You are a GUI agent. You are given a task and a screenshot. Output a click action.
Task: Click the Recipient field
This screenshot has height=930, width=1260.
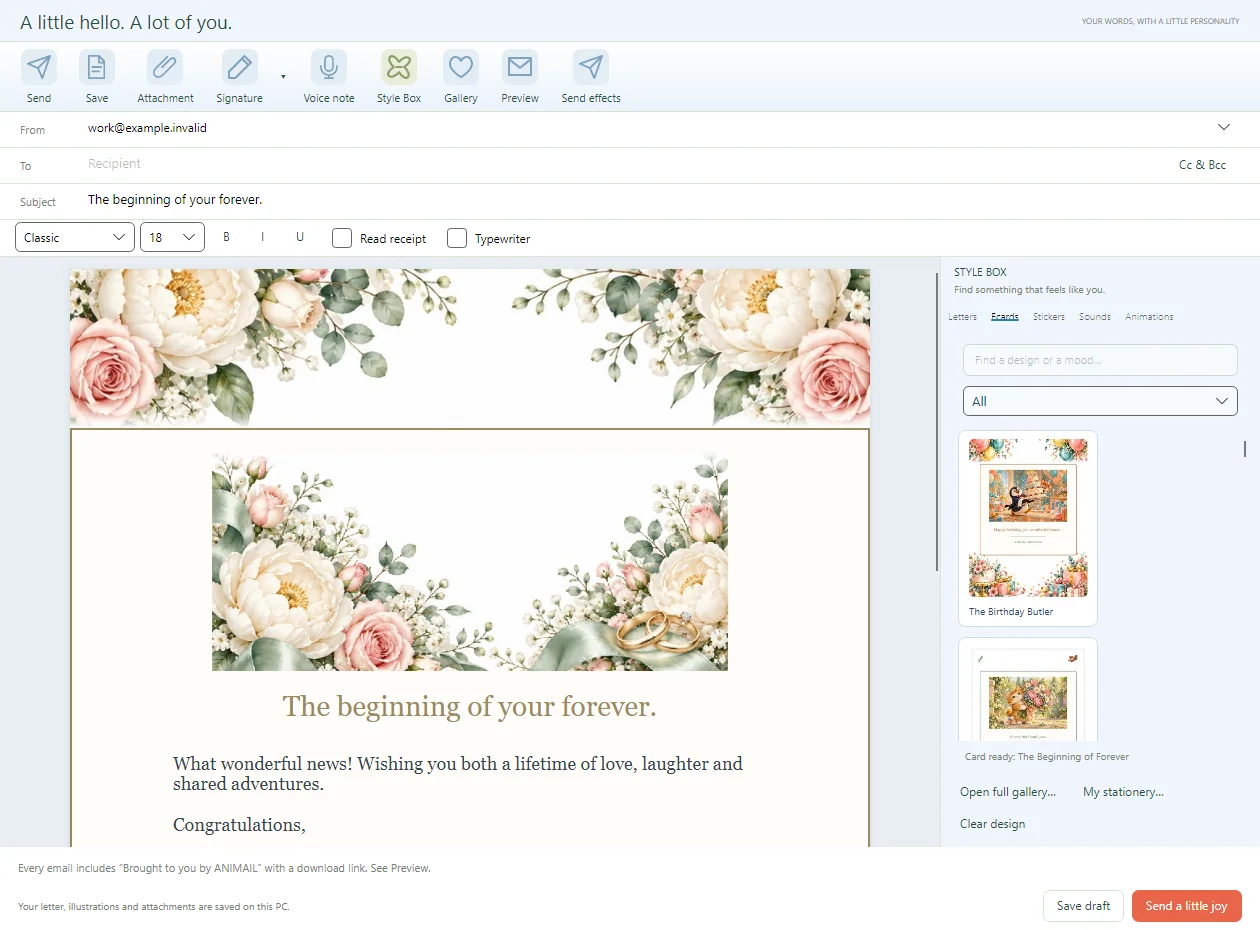click(x=620, y=164)
